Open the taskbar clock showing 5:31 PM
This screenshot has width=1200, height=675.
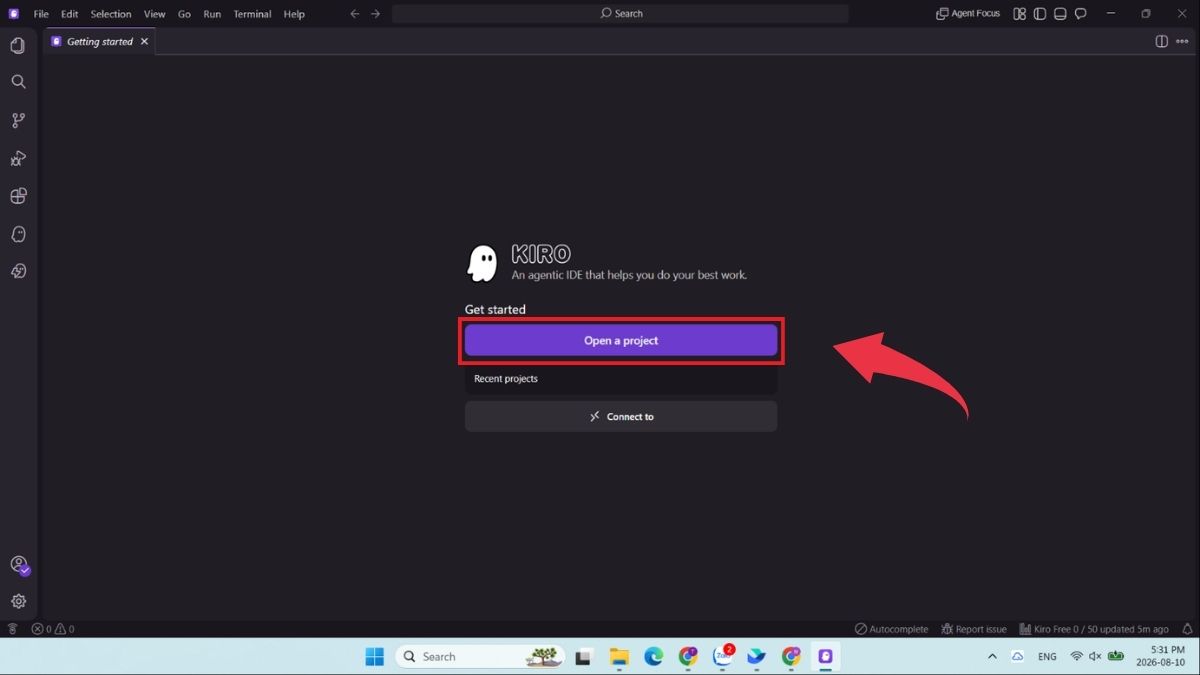tap(1160, 656)
